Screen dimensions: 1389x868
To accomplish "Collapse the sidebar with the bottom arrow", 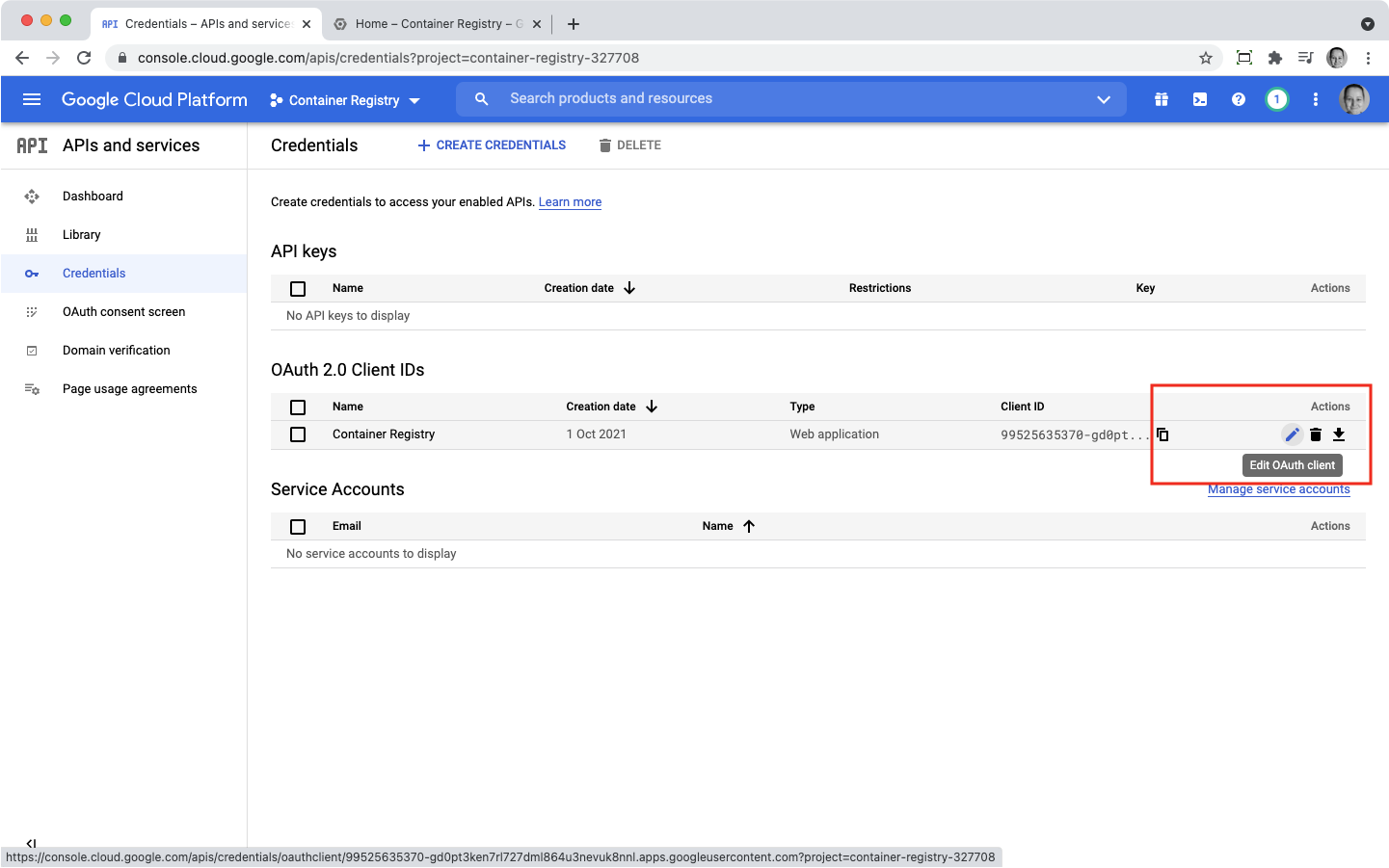I will (31, 844).
